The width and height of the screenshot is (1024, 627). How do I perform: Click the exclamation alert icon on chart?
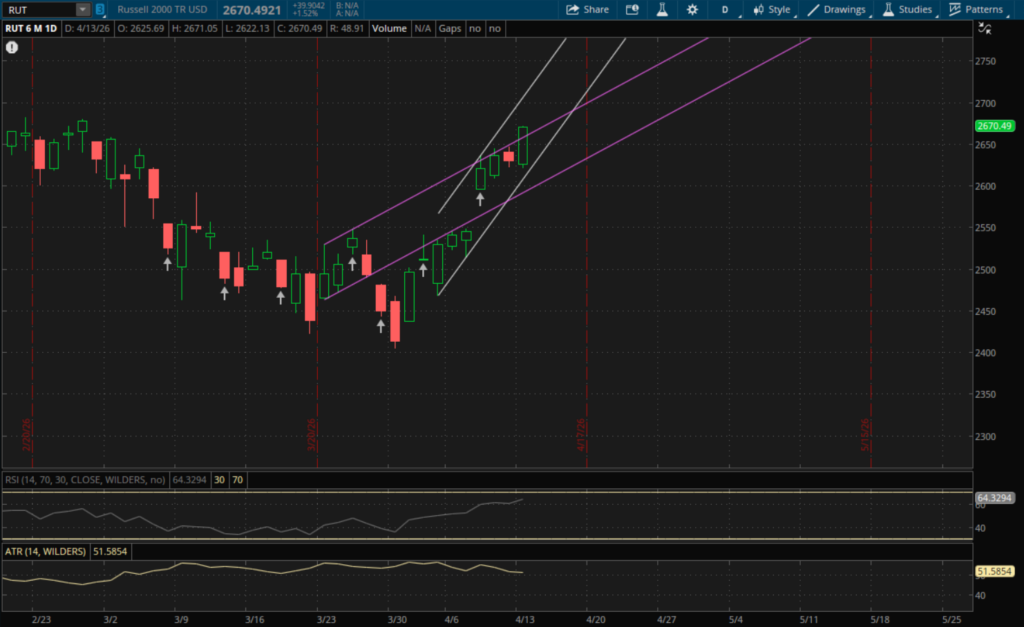point(11,47)
